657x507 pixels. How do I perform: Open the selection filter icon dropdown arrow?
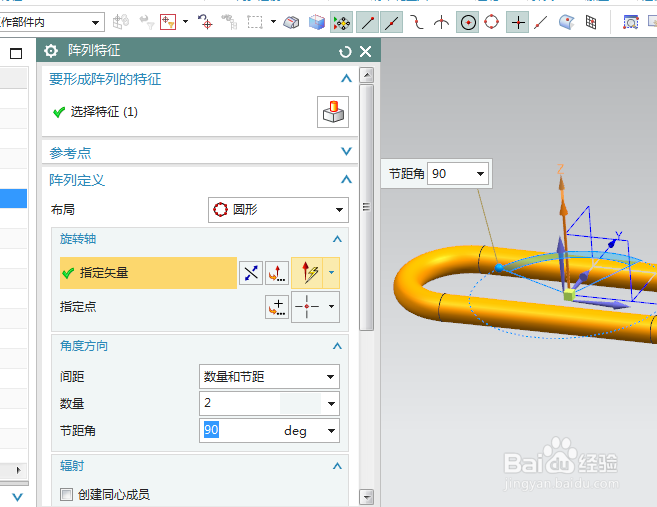[185, 21]
